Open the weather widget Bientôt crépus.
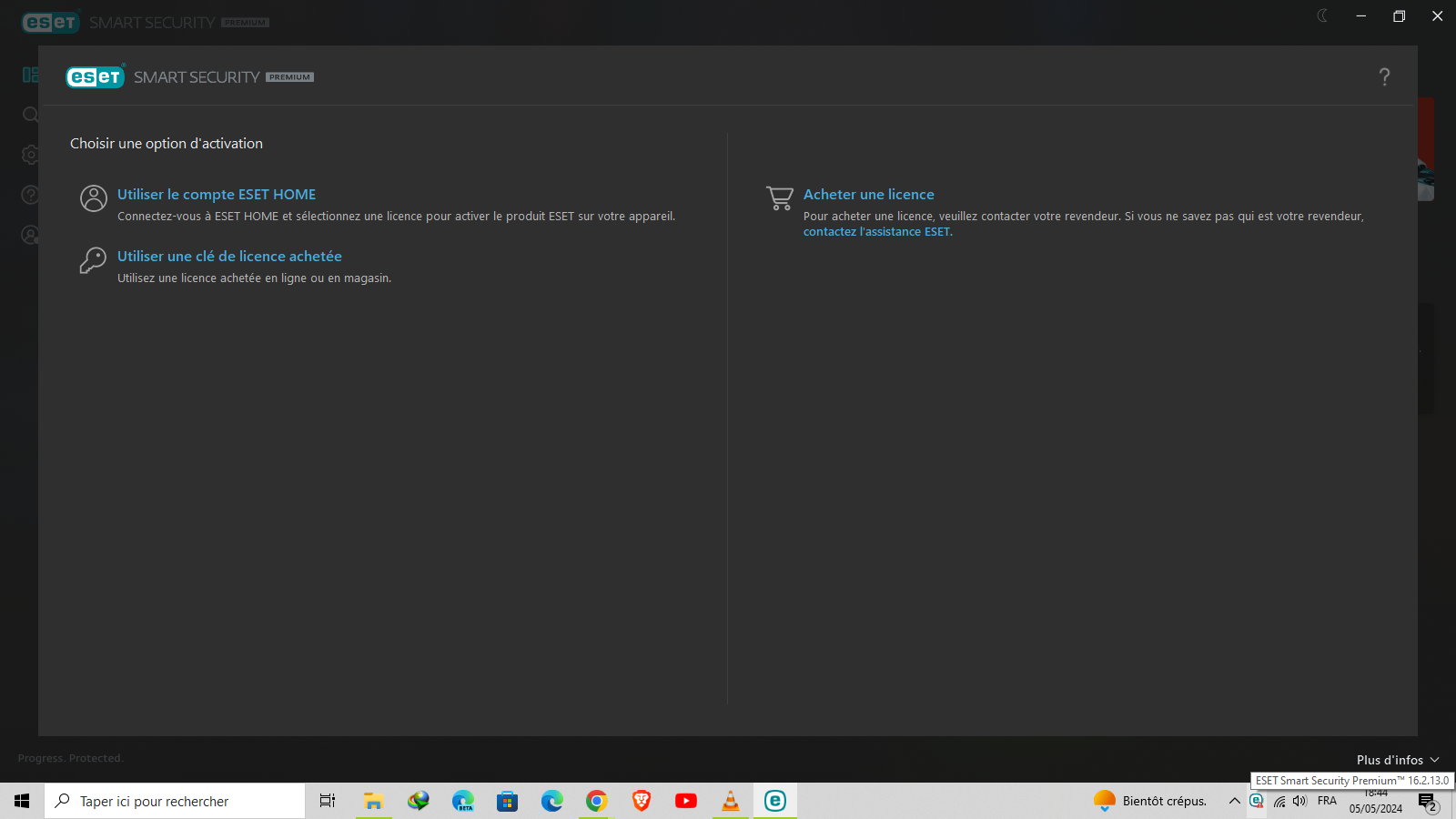Screen dimensions: 1456x819 [x=1150, y=801]
